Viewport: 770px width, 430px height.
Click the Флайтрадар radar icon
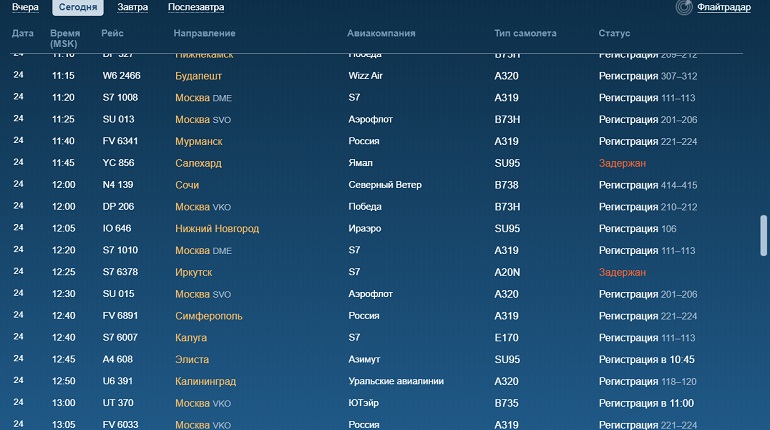point(684,7)
